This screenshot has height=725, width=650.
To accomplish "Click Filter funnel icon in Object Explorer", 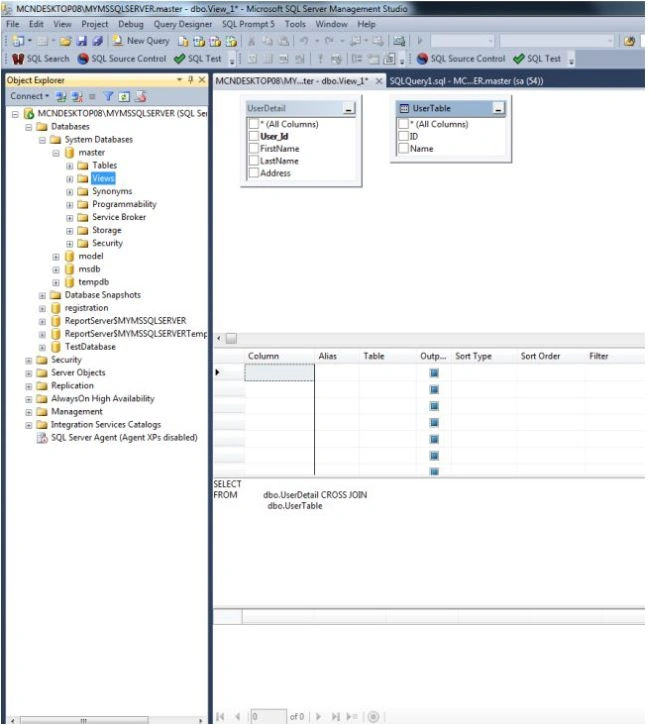I will pos(108,96).
